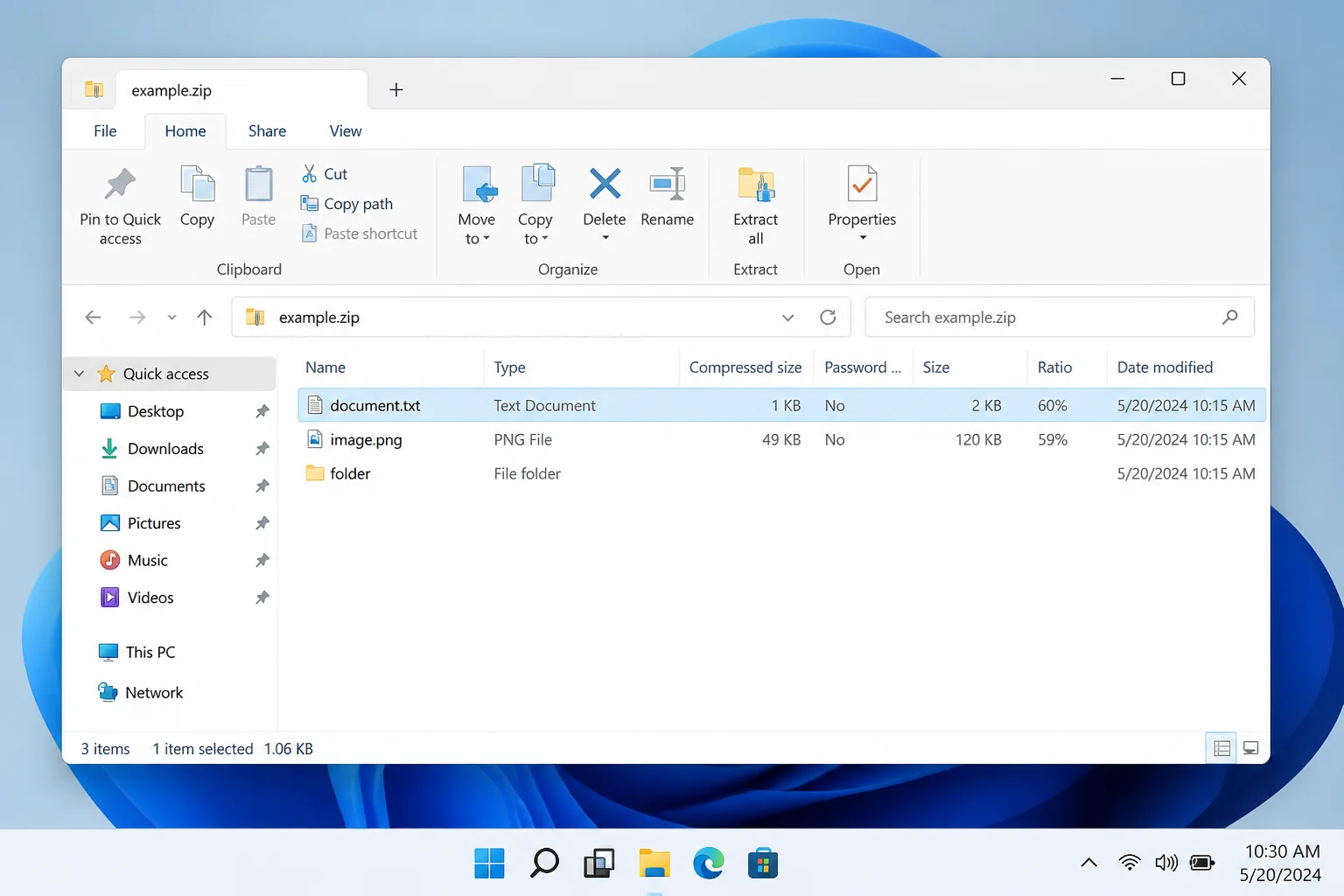Click the Rename icon
Screen dimensions: 1344x896
pyautogui.click(x=667, y=184)
